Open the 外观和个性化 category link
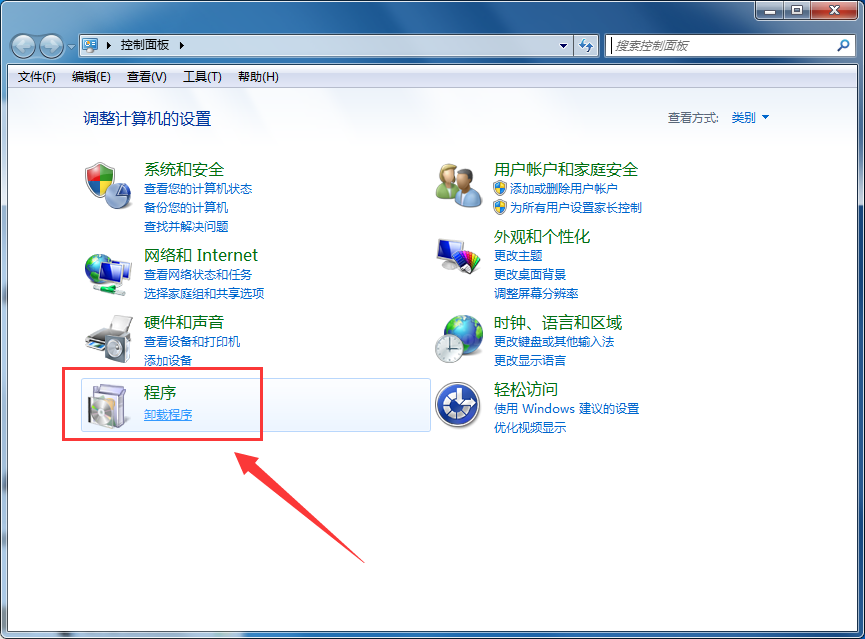Viewport: 865px width, 639px height. pyautogui.click(x=542, y=236)
